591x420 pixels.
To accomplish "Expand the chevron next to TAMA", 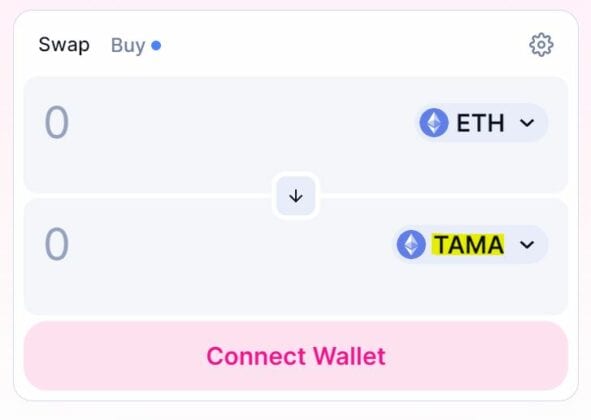I will [527, 245].
